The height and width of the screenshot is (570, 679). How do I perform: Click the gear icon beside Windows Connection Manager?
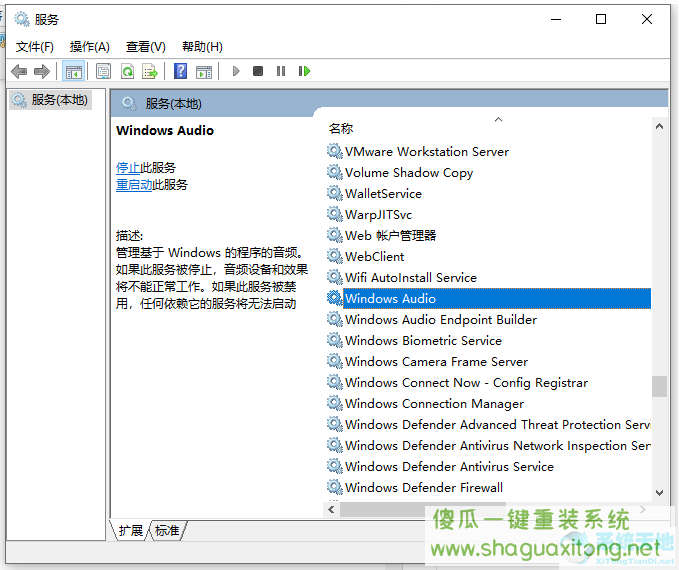[334, 403]
